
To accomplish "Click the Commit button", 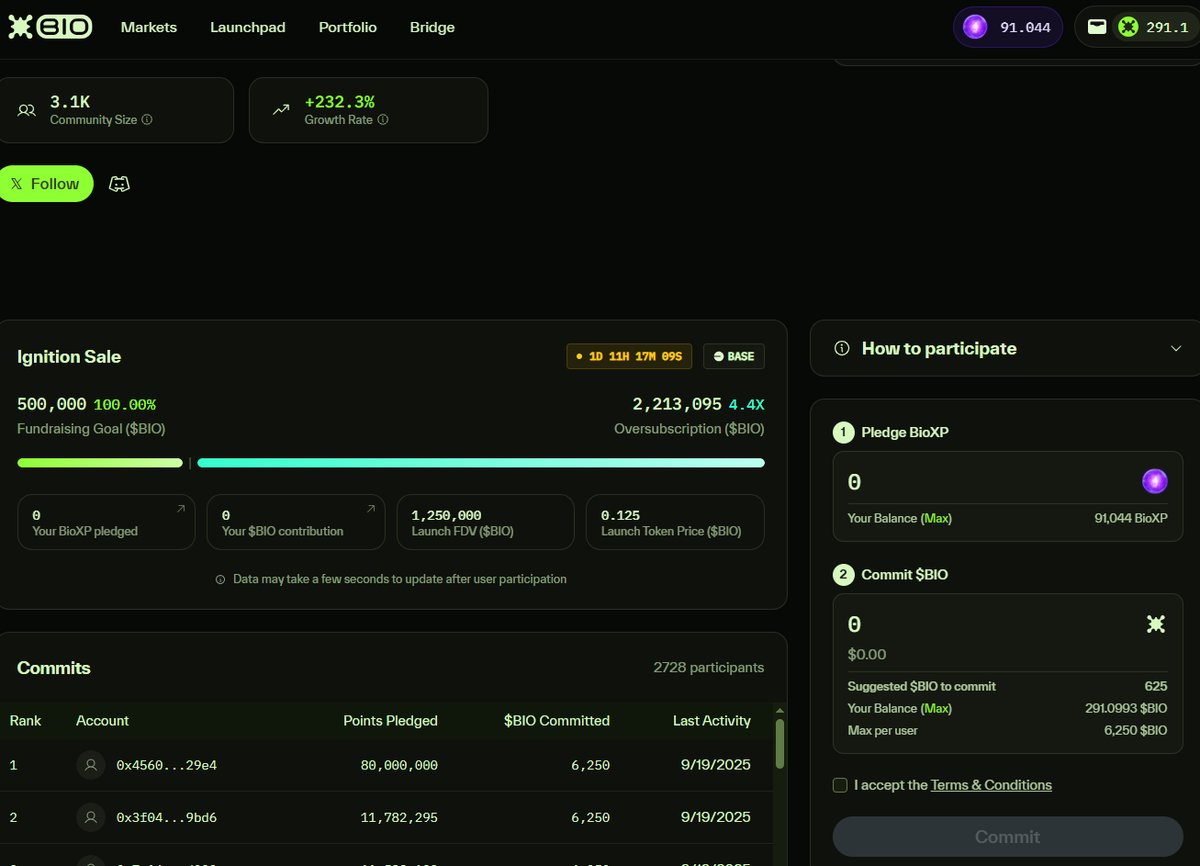I will pyautogui.click(x=1008, y=836).
